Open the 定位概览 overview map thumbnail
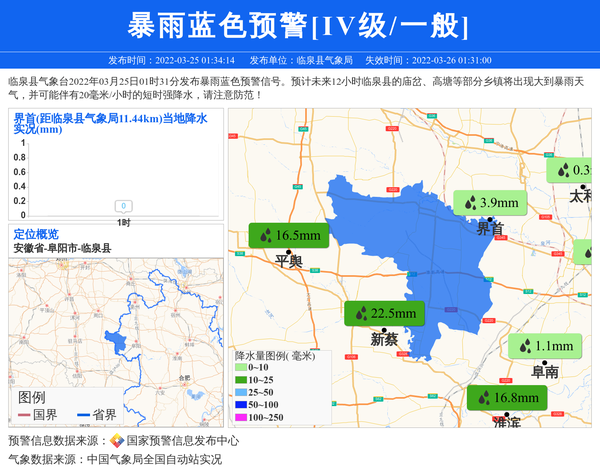 coord(115,330)
